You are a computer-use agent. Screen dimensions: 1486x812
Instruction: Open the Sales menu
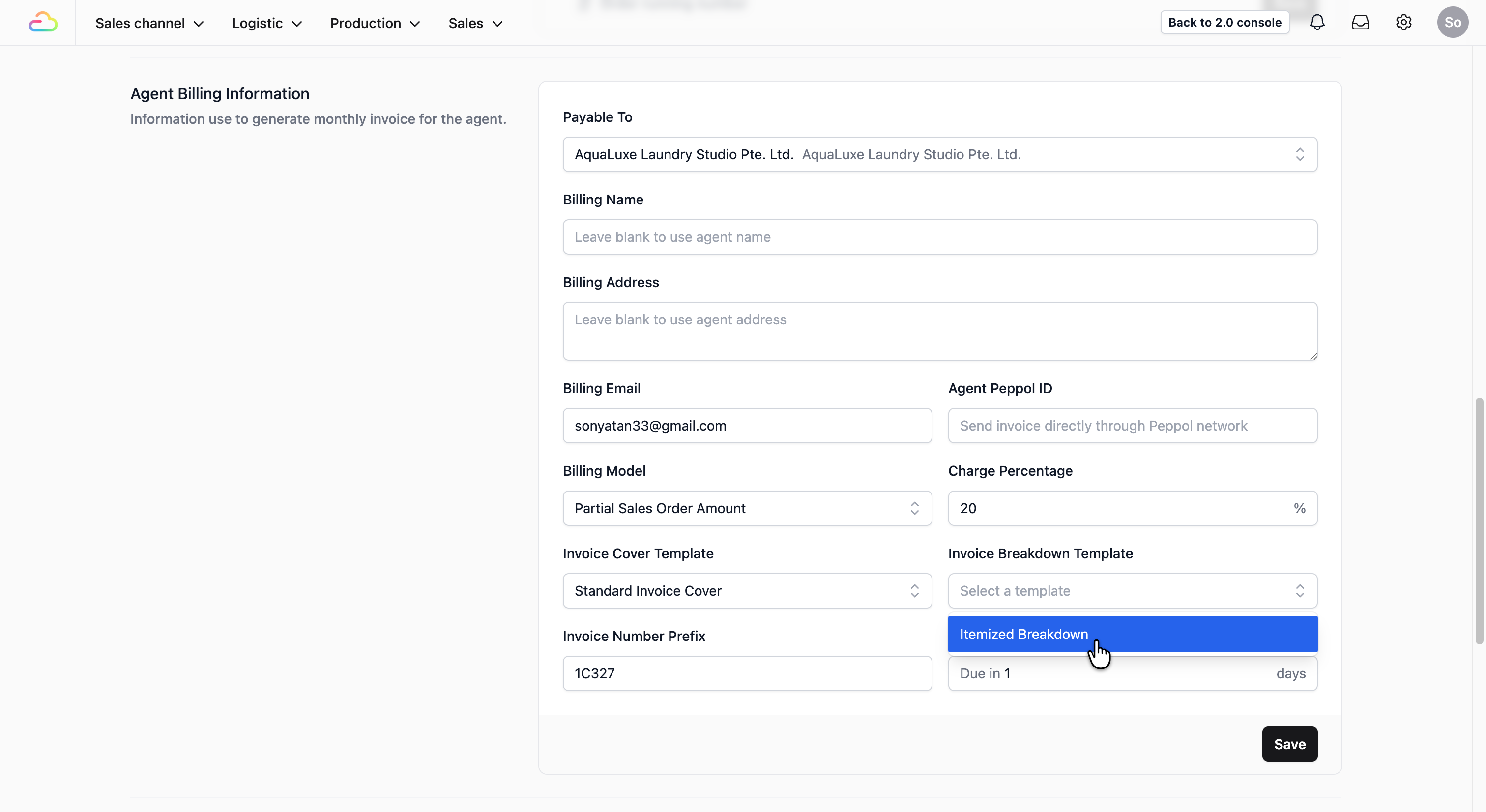[x=475, y=23]
